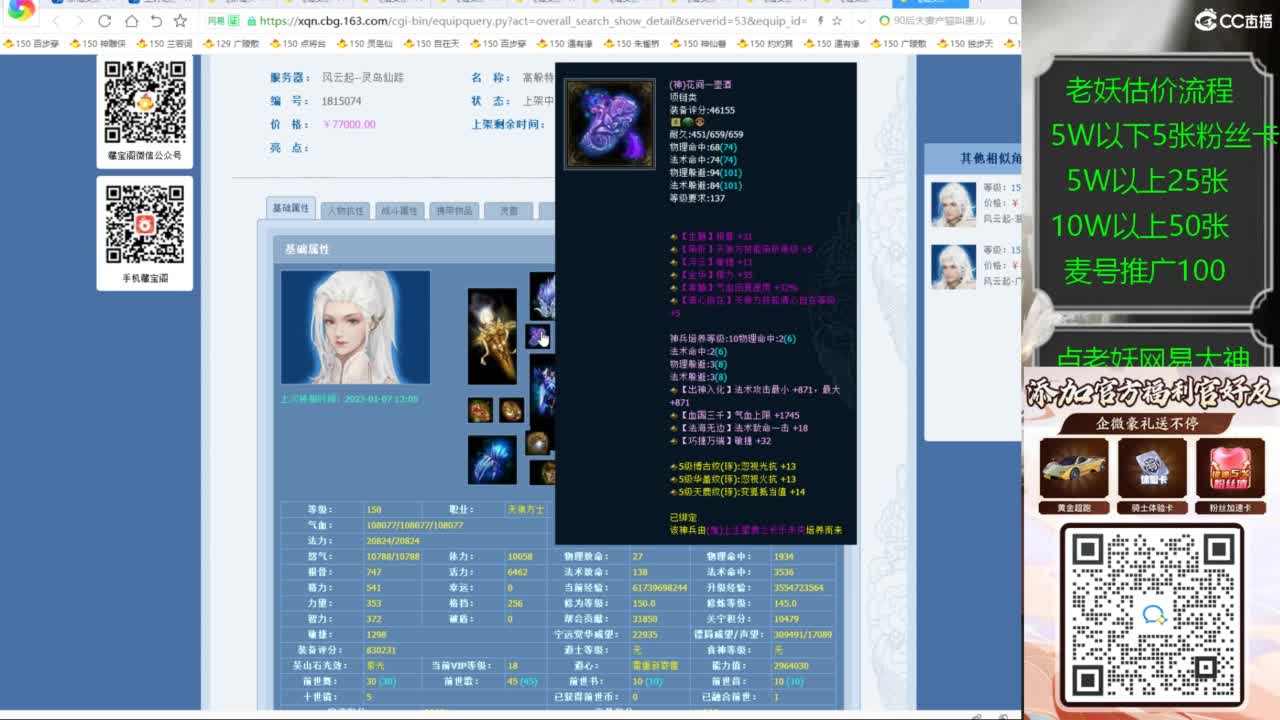The height and width of the screenshot is (720, 1280).
Task: Open the 150 自在天 bookmark
Action: (x=432, y=44)
